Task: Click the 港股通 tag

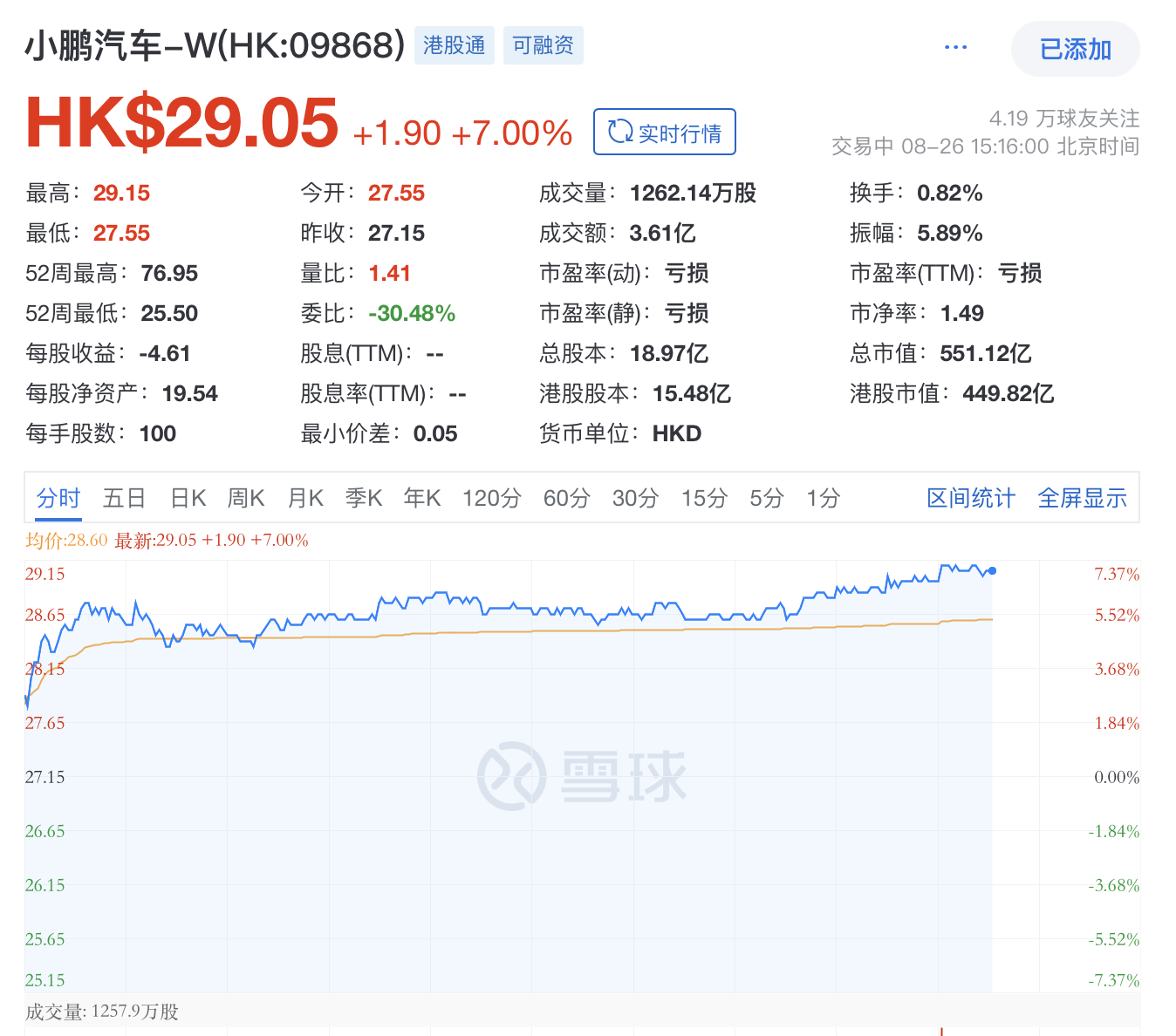Action: click(454, 45)
